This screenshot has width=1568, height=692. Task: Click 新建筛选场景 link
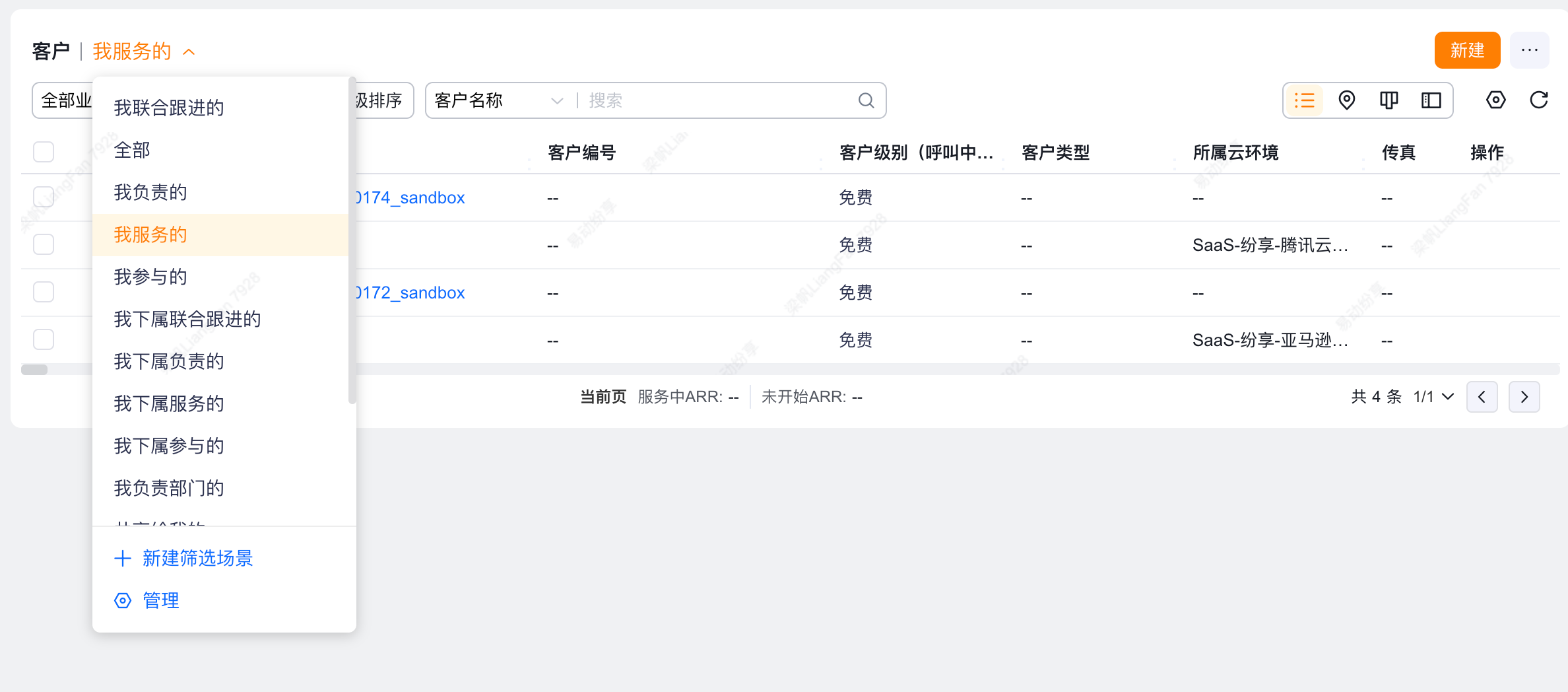[x=197, y=558]
